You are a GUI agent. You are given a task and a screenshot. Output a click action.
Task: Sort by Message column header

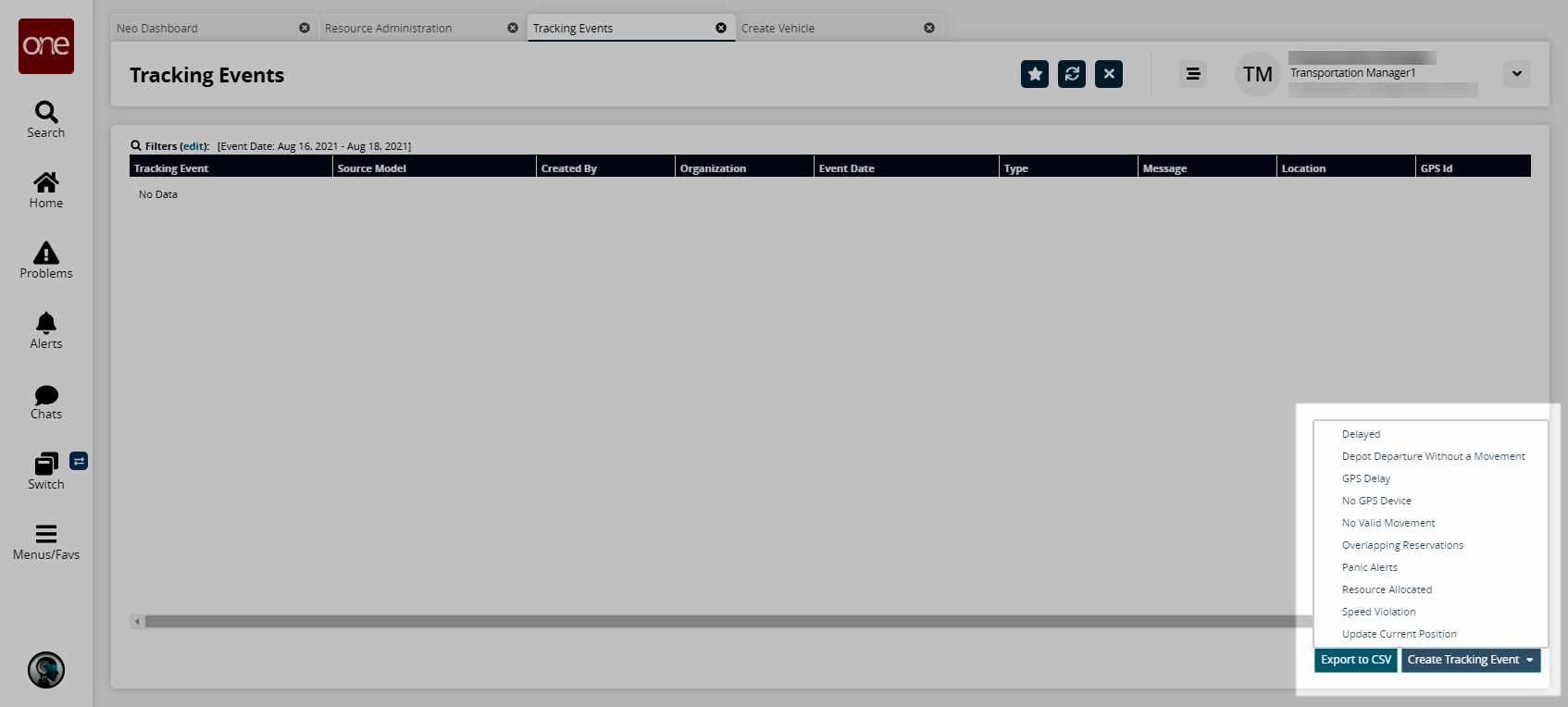point(1207,167)
